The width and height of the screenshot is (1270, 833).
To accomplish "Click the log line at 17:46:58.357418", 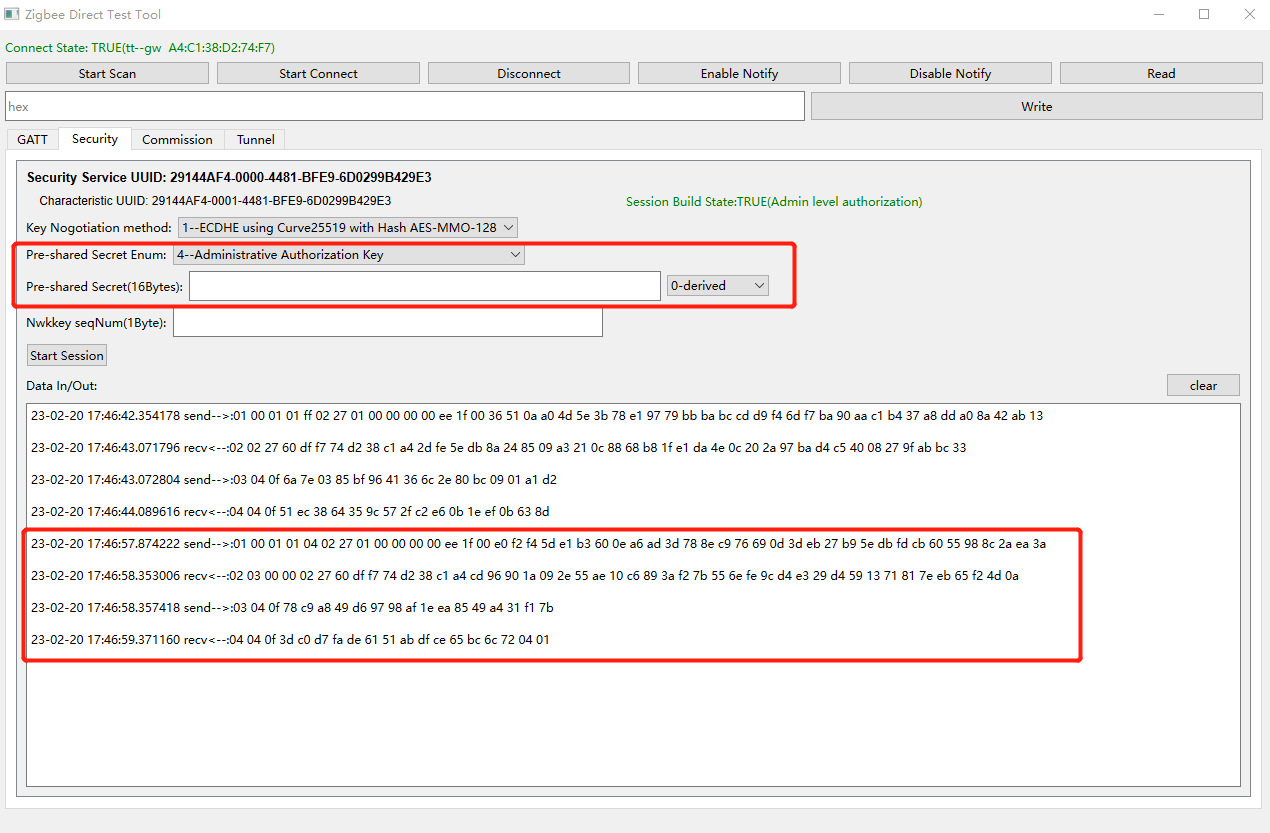I will pos(292,607).
